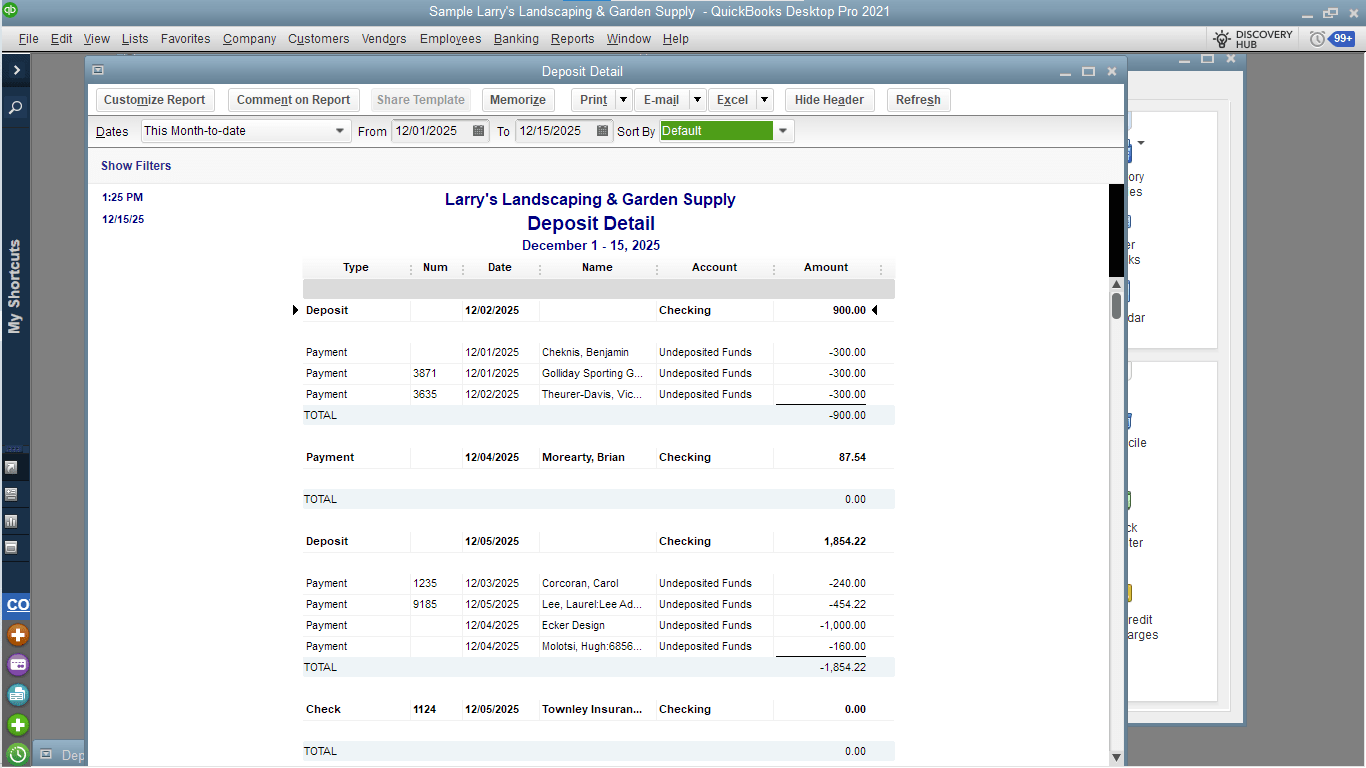The image size is (1366, 768).
Task: Click the QuickBooks logo icon top-left
Action: click(x=11, y=11)
